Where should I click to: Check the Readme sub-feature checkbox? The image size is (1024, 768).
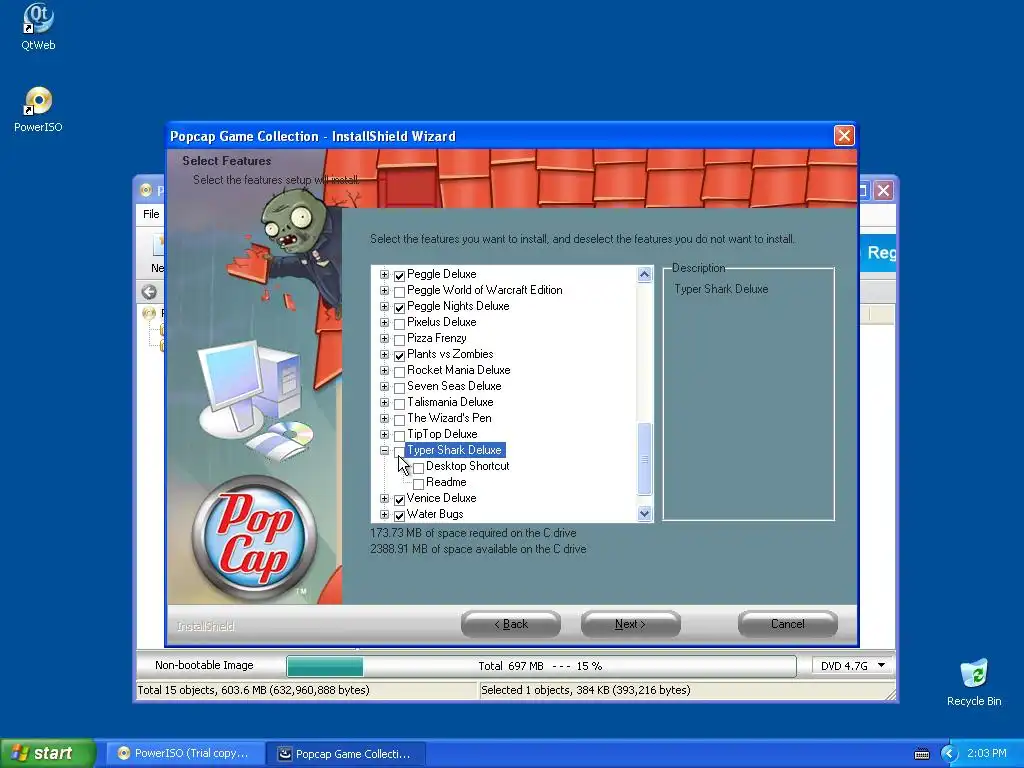click(x=419, y=483)
